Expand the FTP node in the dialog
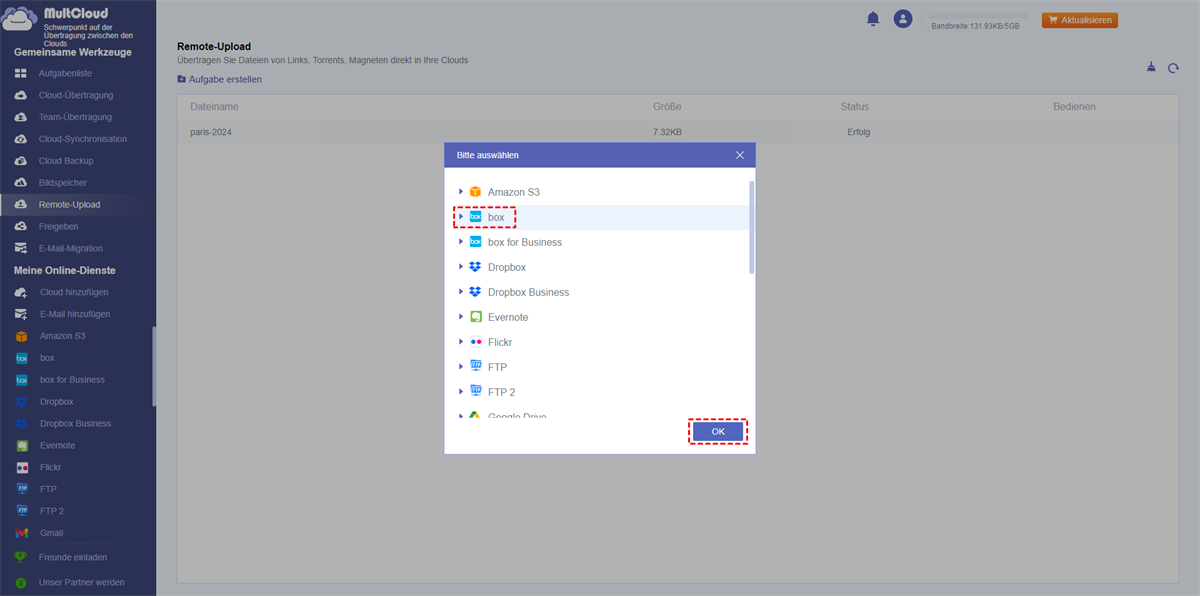 tap(461, 367)
